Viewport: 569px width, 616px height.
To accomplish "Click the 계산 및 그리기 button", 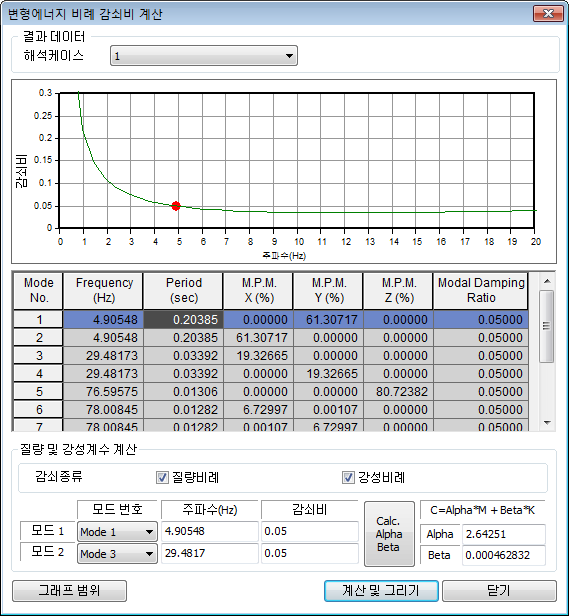I will tap(381, 591).
